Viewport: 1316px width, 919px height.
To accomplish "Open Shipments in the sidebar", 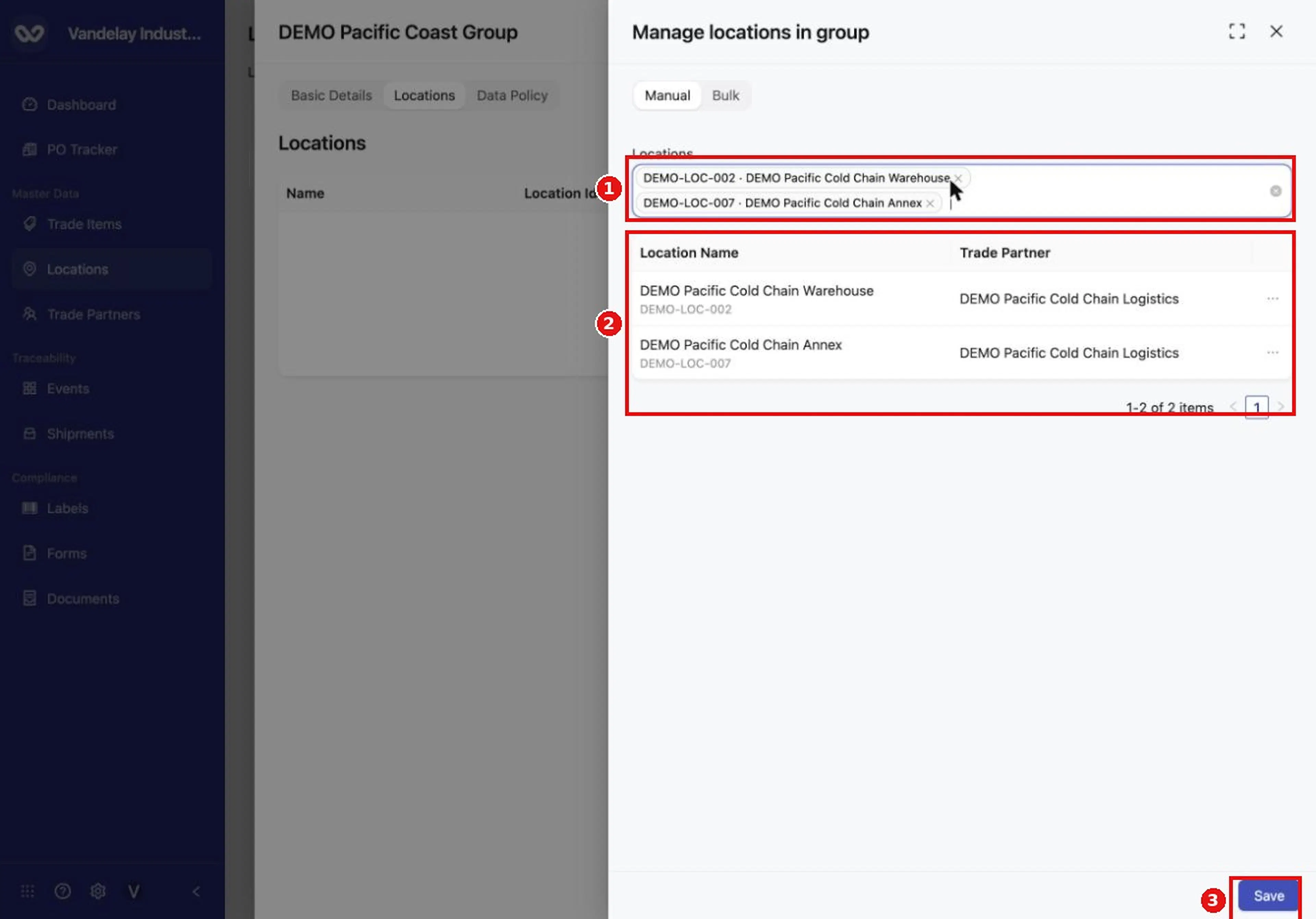I will (80, 434).
